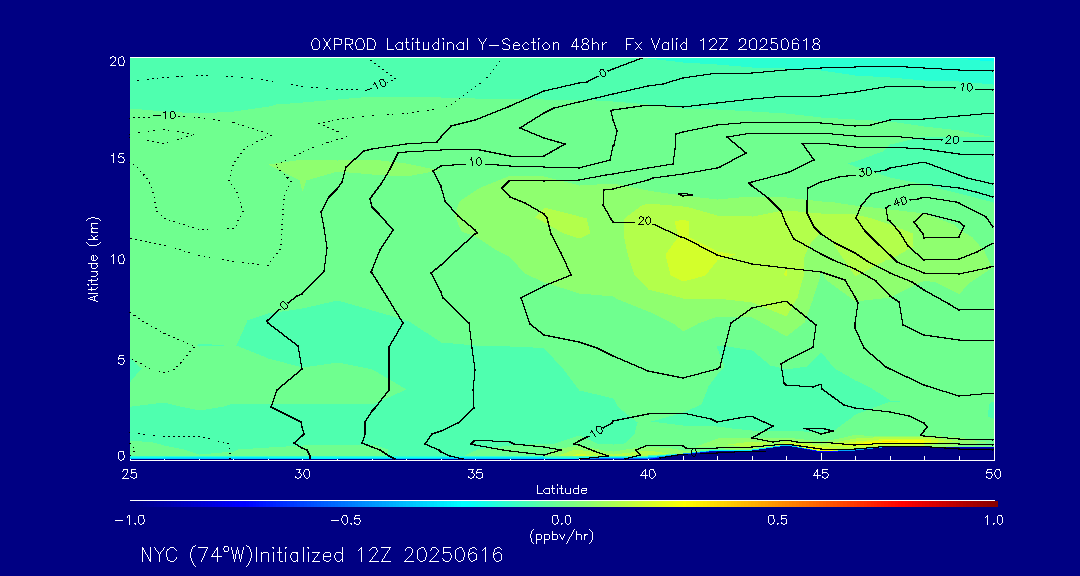
Task: Click latitude axis tick label "50"
Action: (993, 474)
